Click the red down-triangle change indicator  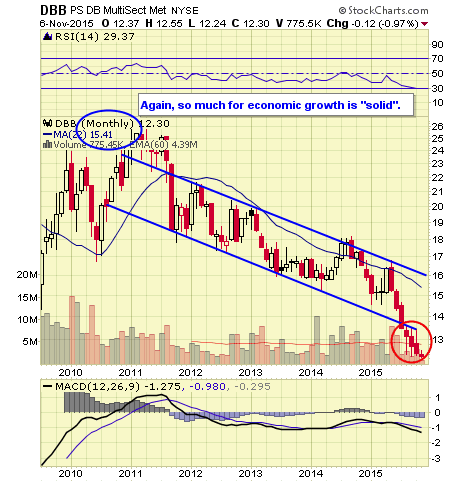point(425,24)
